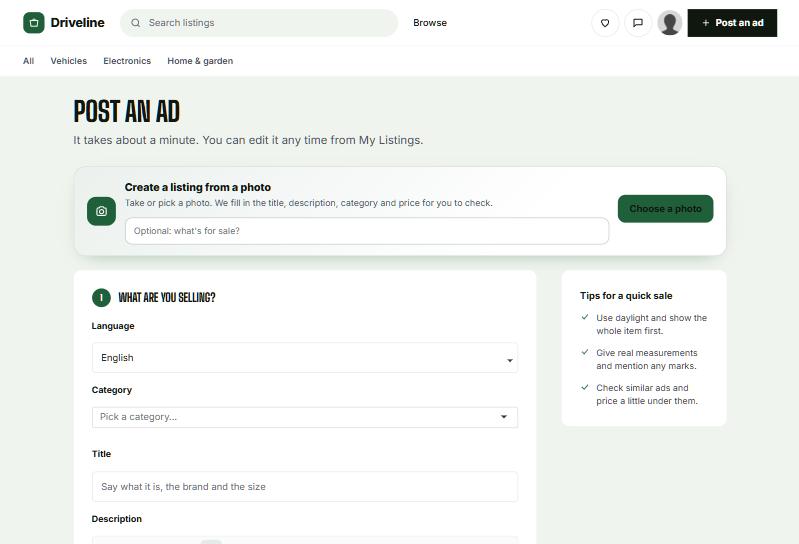
Task: Open the Pick a category dropdown
Action: pyautogui.click(x=305, y=417)
